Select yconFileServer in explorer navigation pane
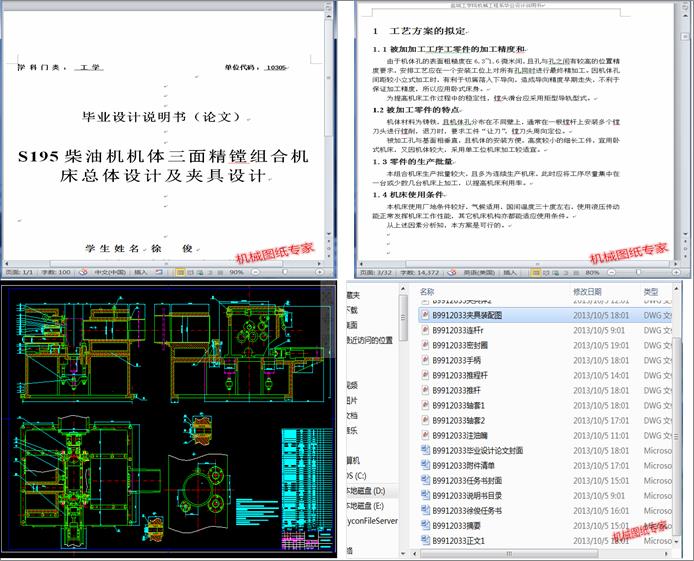Screen dimensions: 694x561 coord(372,521)
